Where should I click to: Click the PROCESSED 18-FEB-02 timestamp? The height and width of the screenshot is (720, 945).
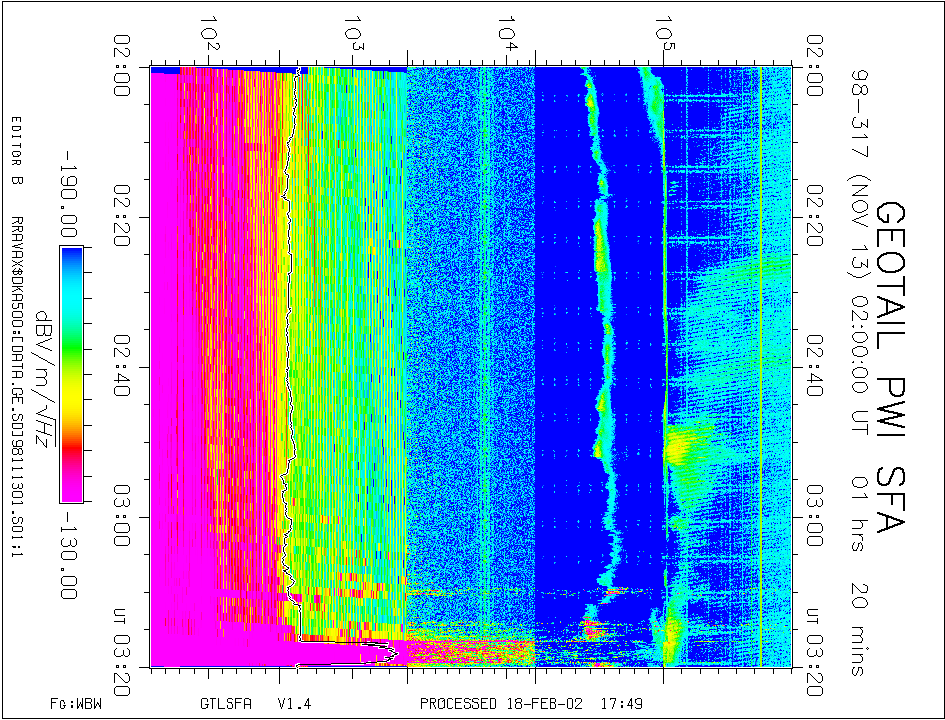(501, 703)
